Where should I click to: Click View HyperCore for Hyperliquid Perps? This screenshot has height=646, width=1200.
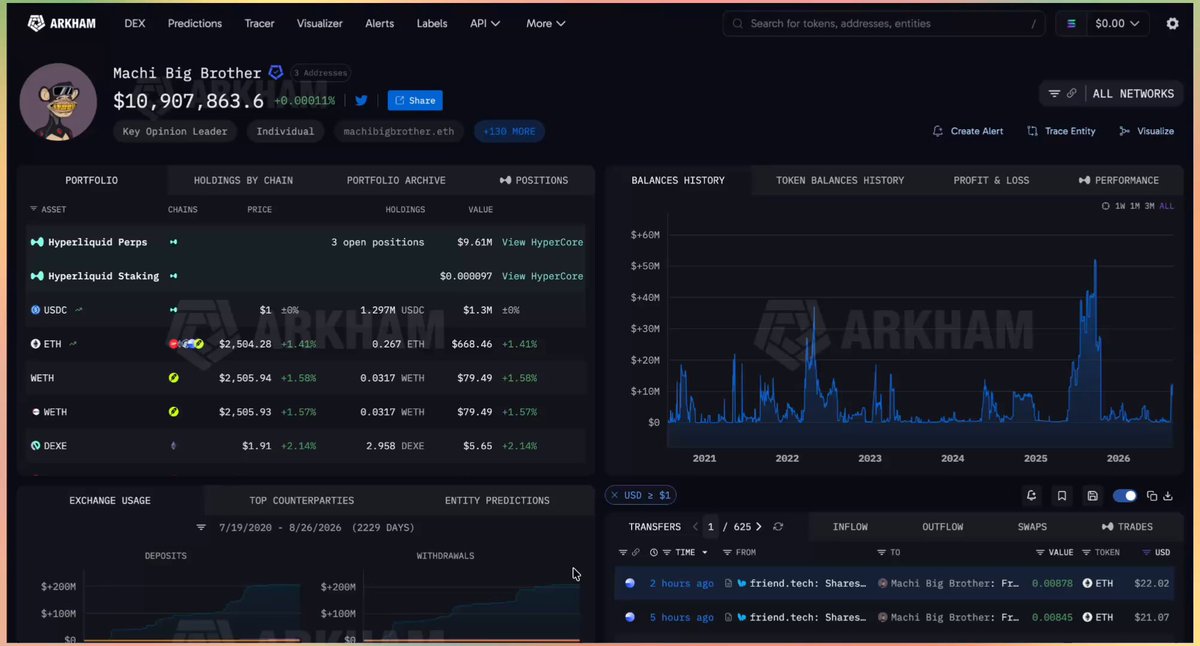(542, 242)
